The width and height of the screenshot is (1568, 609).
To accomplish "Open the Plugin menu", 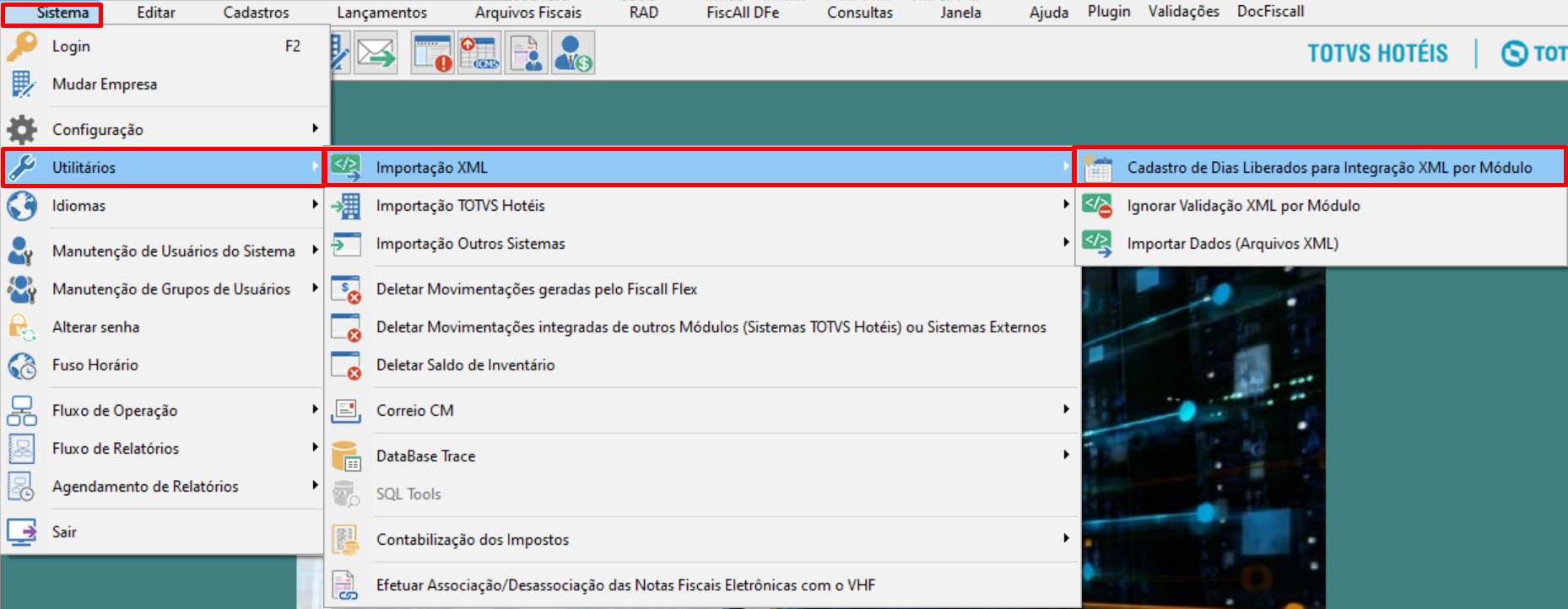I will 1109,12.
